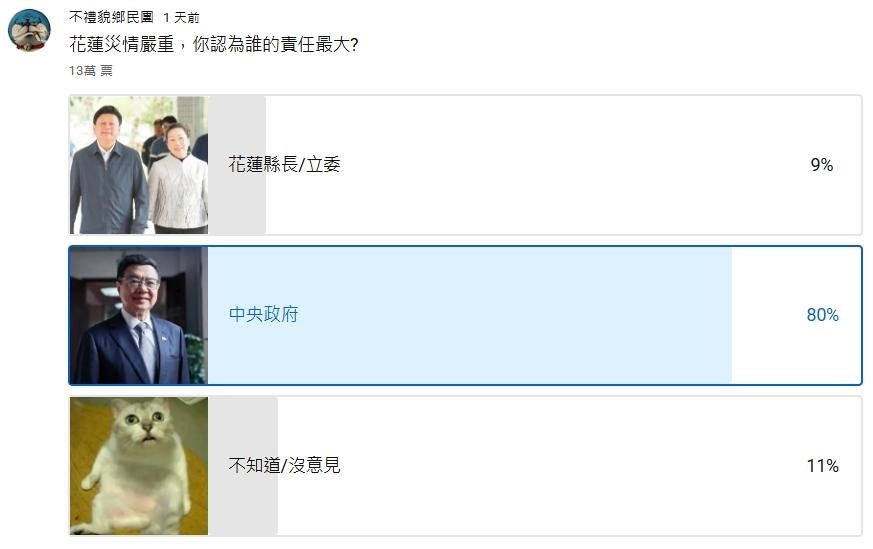The width and height of the screenshot is (873, 549).
Task: Click the gray 9% progress bar fill
Action: point(237,165)
